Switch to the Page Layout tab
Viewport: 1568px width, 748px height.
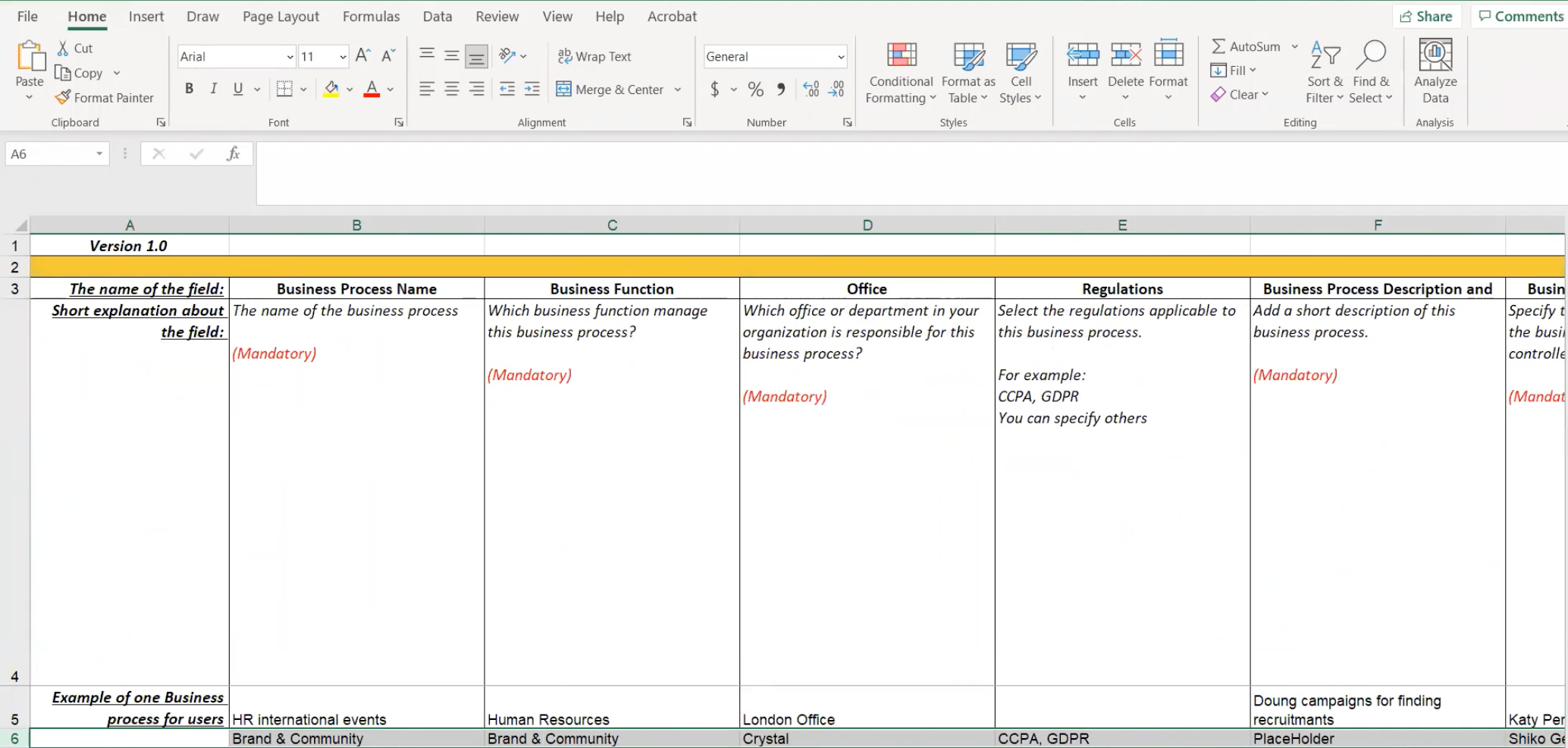[x=281, y=16]
